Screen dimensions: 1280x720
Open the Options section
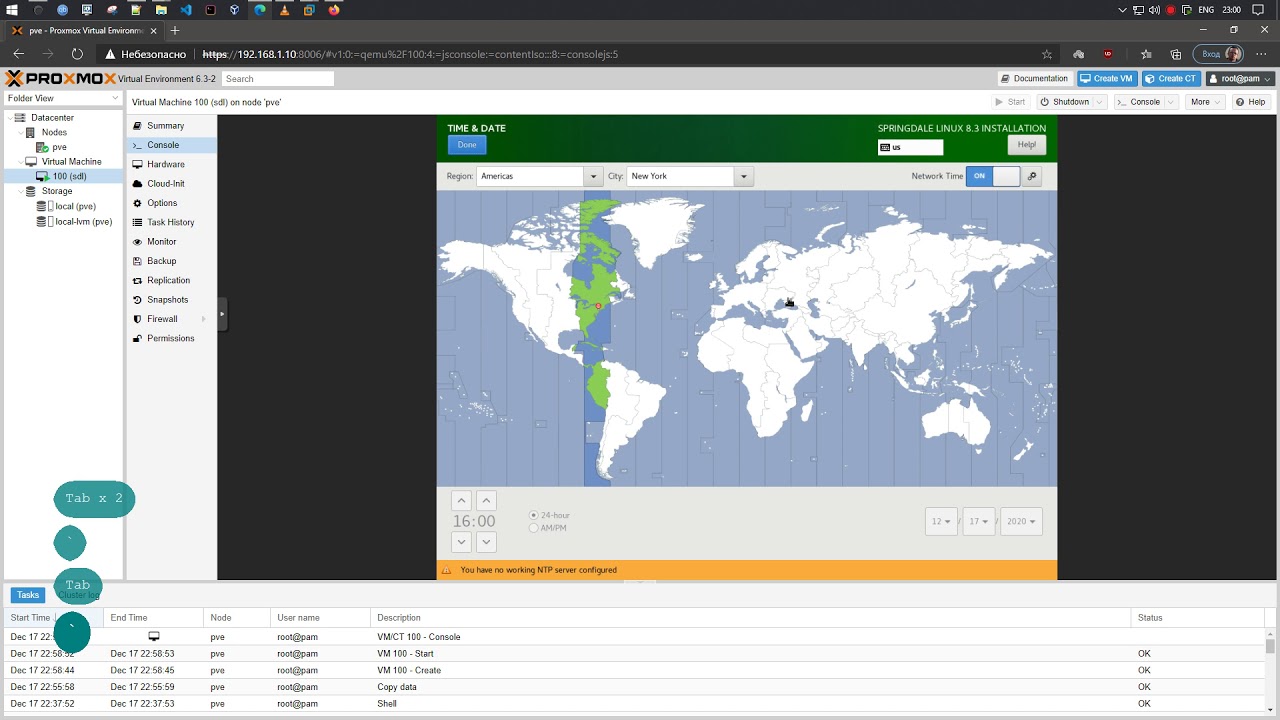pos(162,203)
